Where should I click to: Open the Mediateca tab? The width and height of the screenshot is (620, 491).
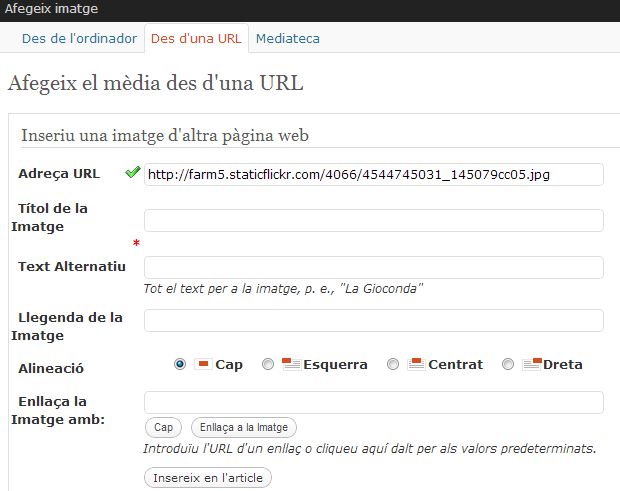288,38
